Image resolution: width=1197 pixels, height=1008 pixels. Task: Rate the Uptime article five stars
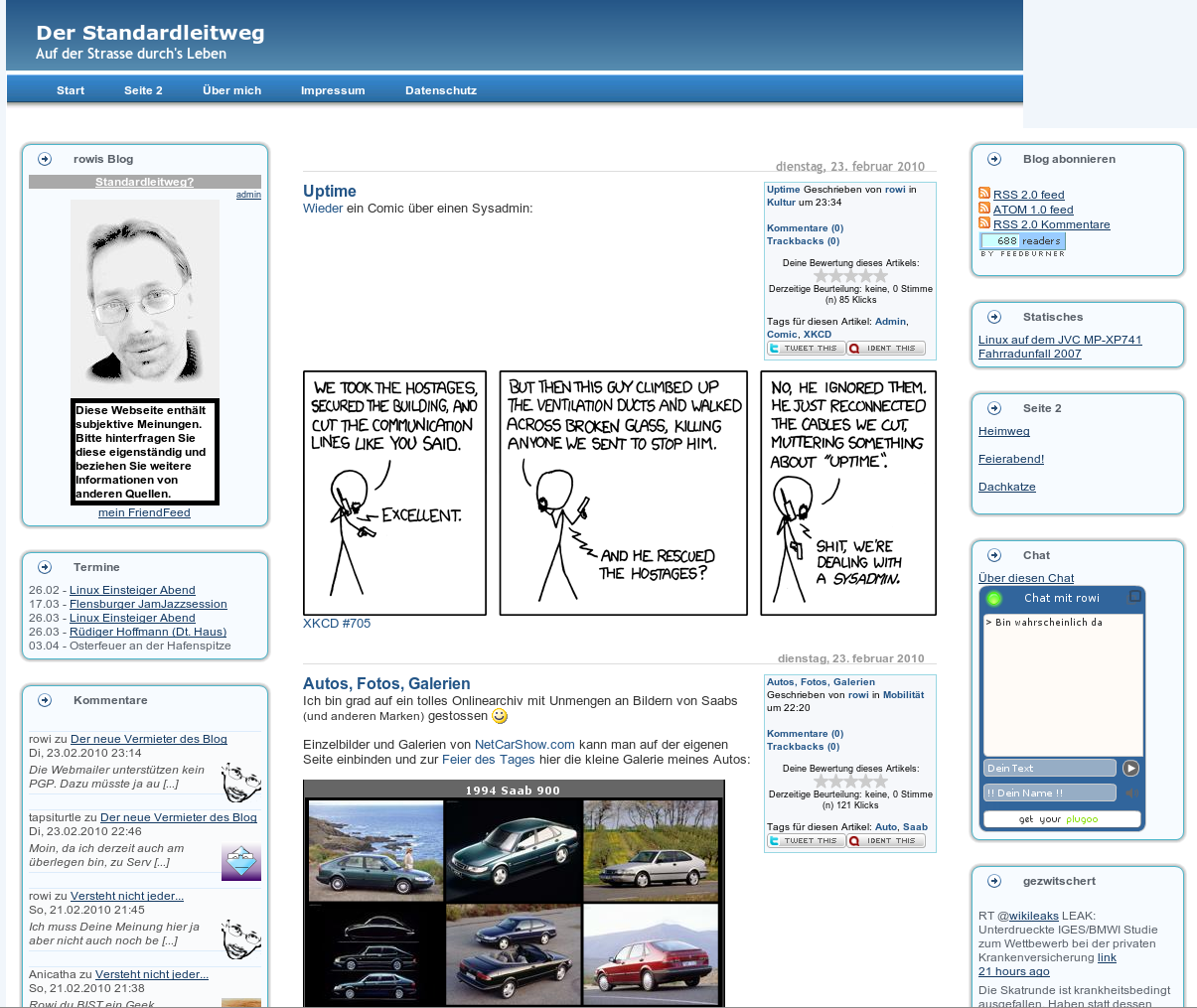[879, 276]
